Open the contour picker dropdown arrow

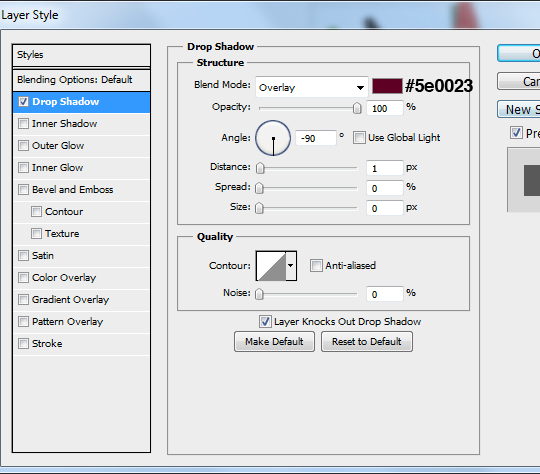(x=291, y=266)
